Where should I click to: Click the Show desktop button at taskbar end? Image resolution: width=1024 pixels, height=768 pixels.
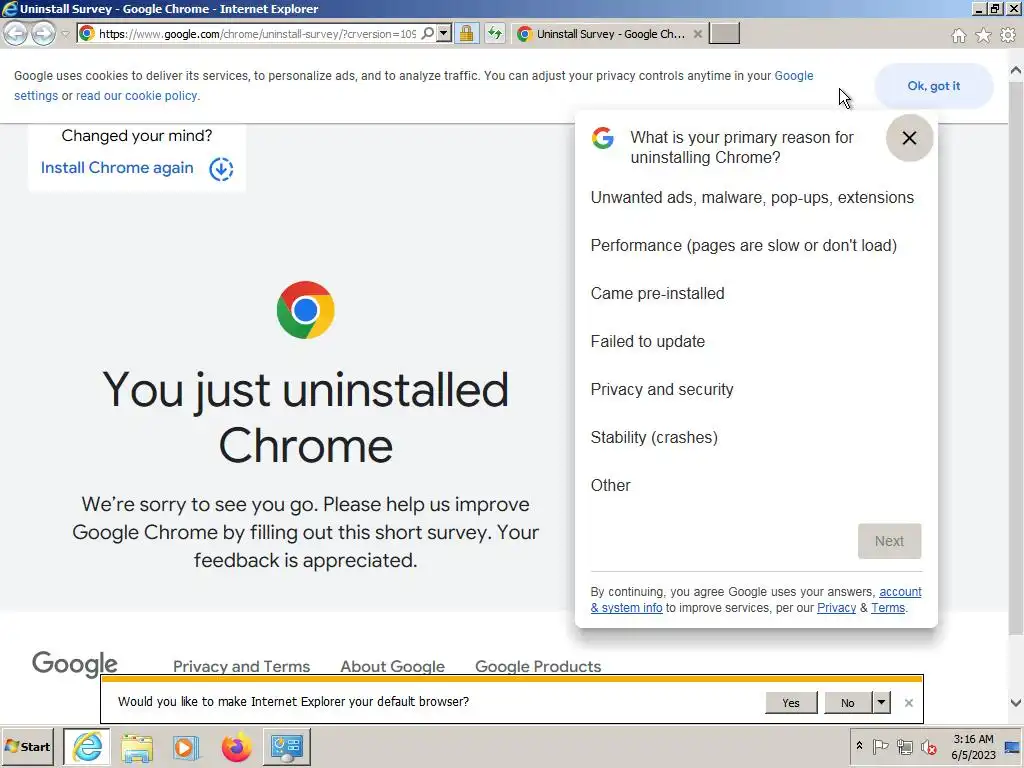(x=1014, y=746)
